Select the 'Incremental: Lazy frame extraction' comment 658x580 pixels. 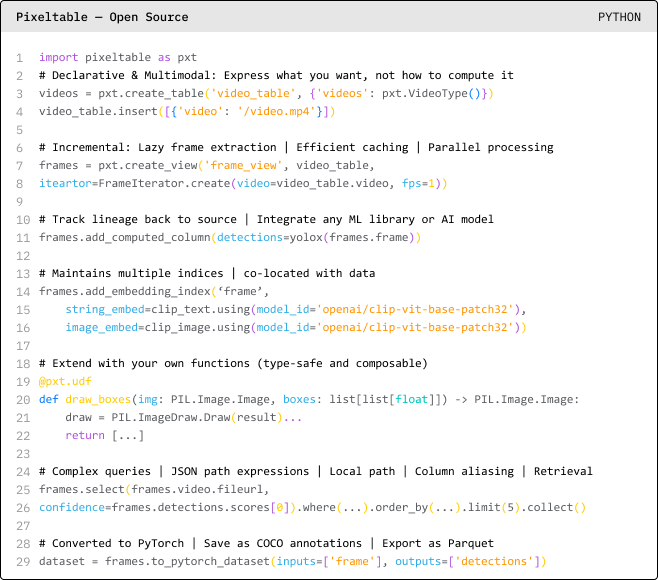pos(296,148)
